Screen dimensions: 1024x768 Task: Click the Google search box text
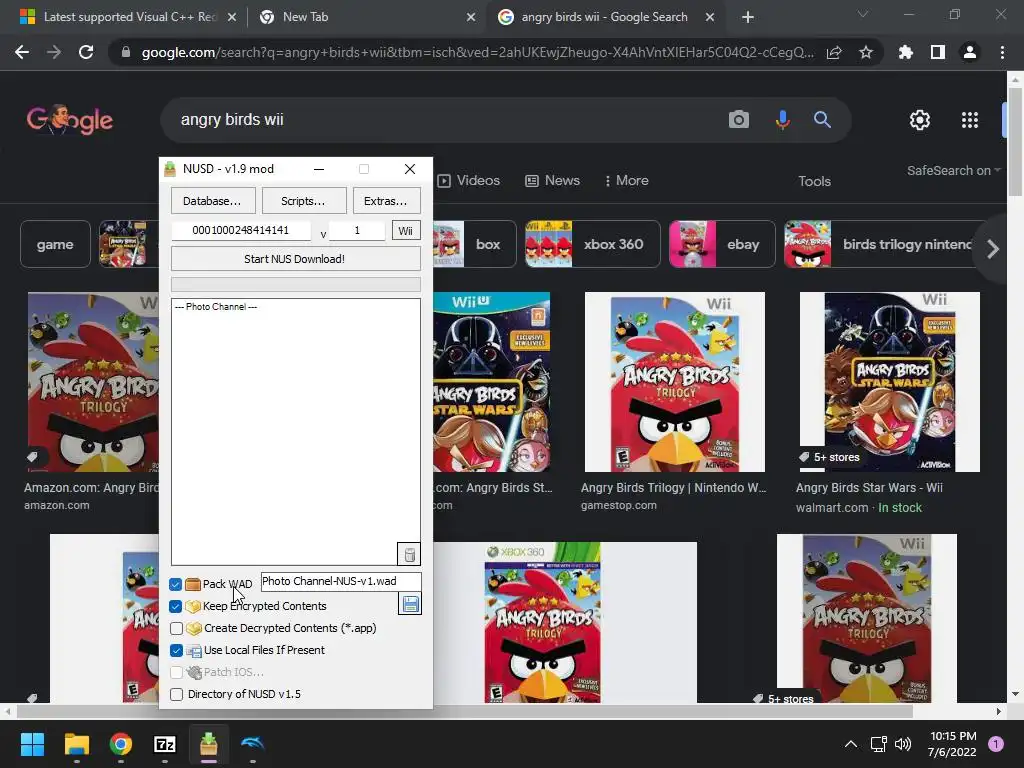coord(232,120)
